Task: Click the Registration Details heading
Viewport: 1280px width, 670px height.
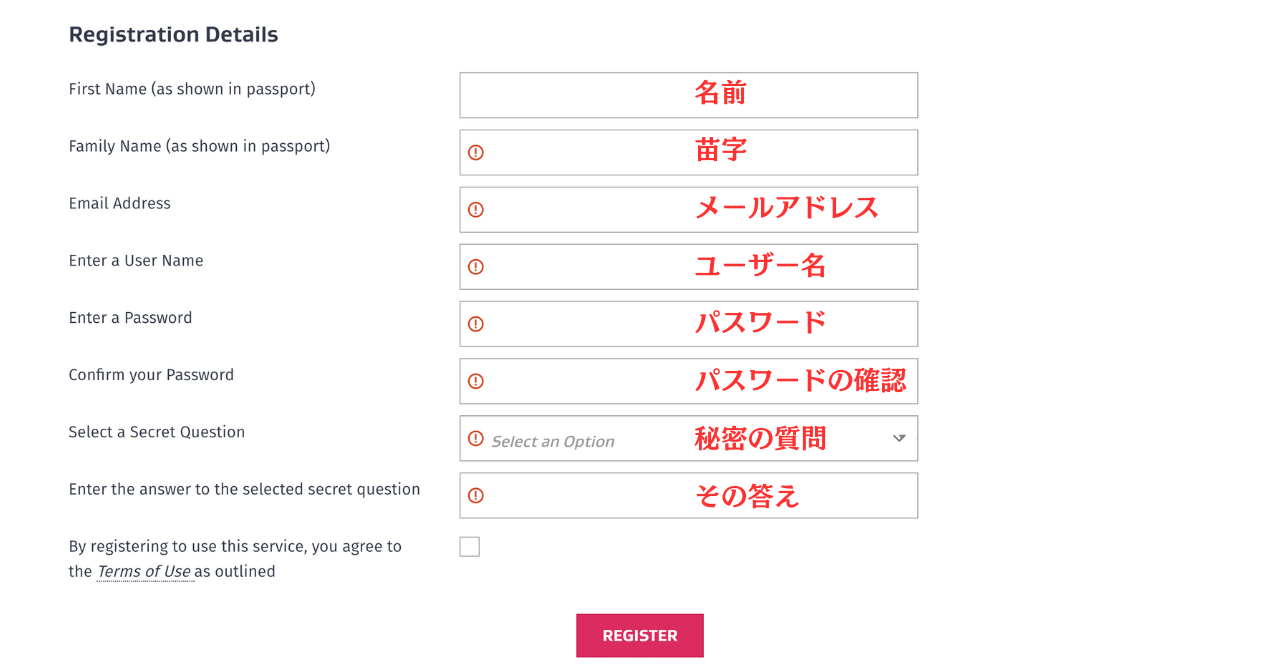Action: pyautogui.click(x=173, y=35)
